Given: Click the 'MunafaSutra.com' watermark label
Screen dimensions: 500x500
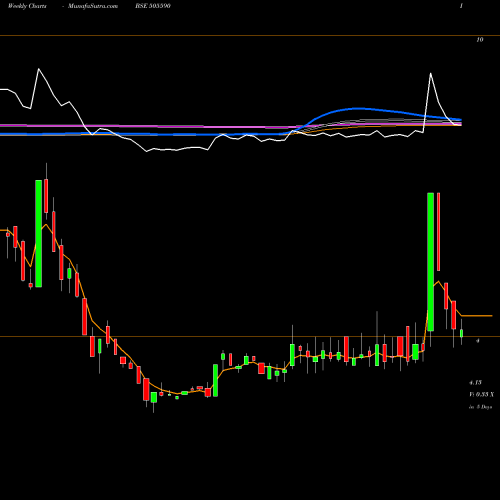Looking at the screenshot, I should coord(93,6).
